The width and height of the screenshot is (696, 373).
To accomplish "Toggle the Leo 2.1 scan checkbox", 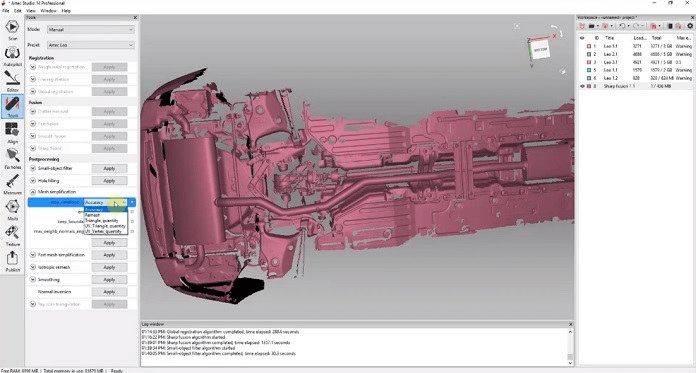I will pyautogui.click(x=589, y=54).
